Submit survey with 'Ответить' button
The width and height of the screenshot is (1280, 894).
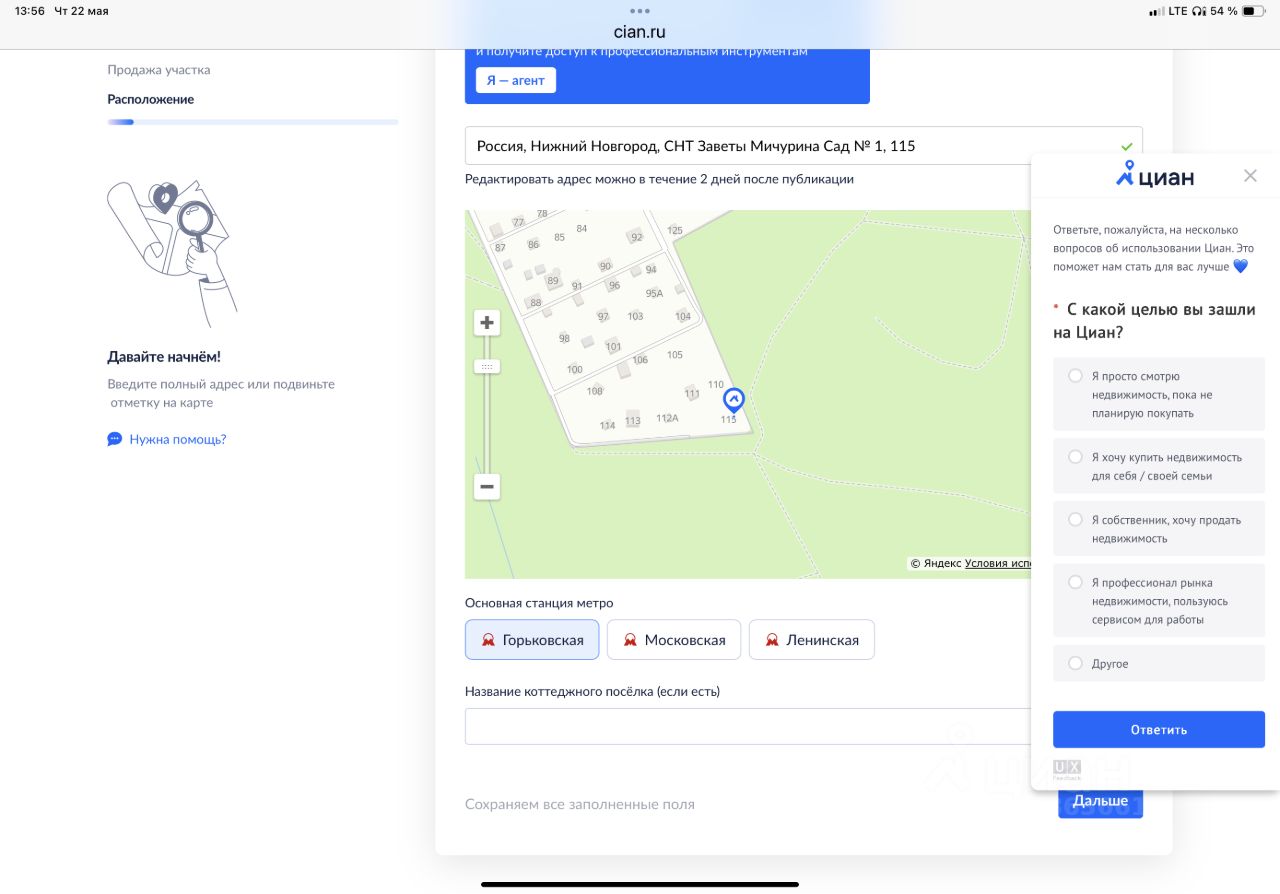[x=1159, y=729]
